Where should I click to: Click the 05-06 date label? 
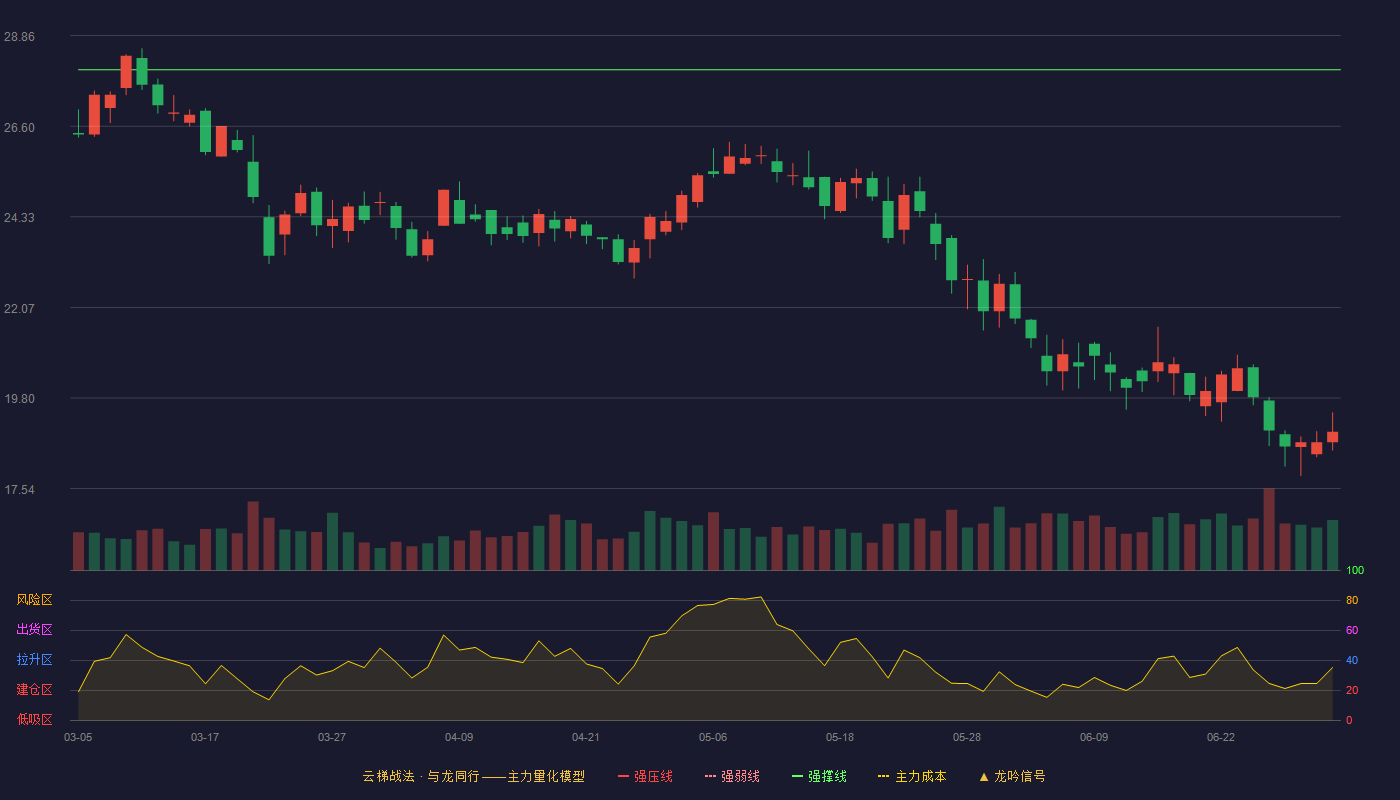(x=713, y=737)
